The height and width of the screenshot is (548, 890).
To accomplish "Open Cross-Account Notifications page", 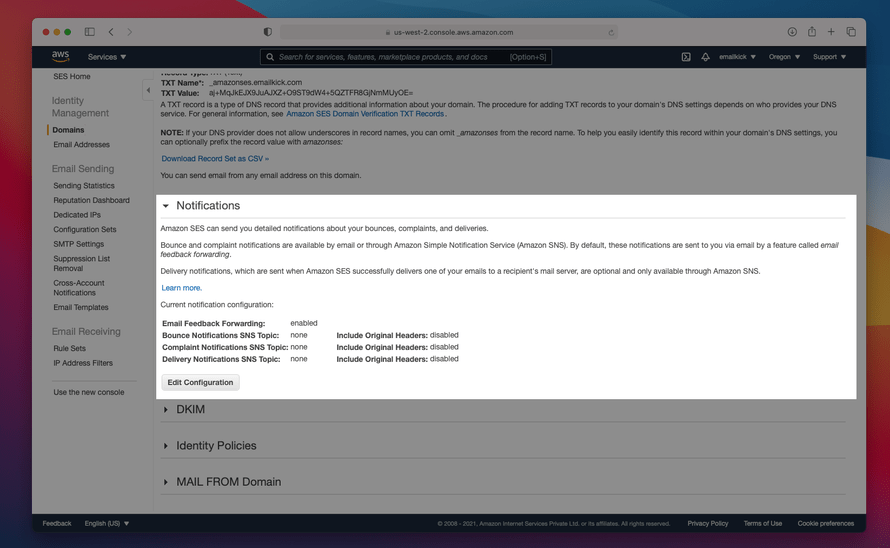I will [x=78, y=287].
